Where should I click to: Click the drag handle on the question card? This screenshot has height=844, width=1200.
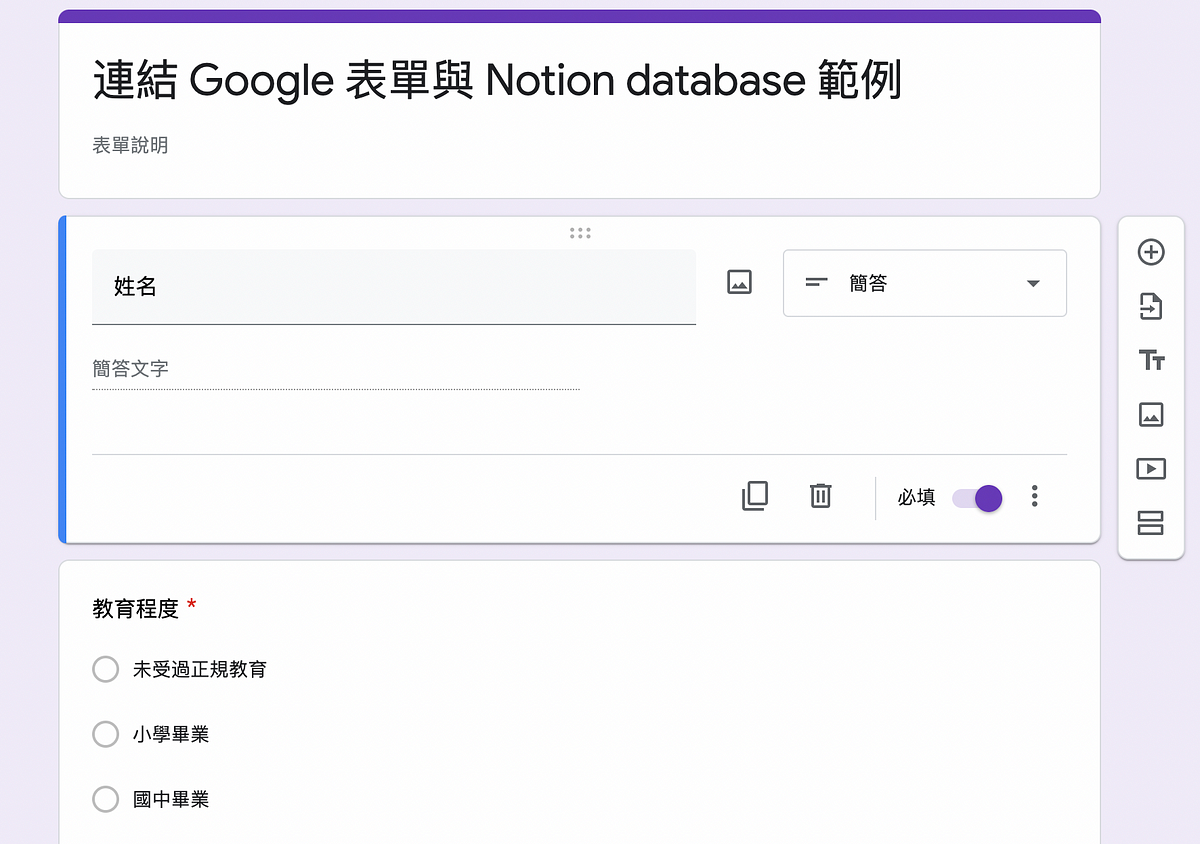[x=580, y=233]
